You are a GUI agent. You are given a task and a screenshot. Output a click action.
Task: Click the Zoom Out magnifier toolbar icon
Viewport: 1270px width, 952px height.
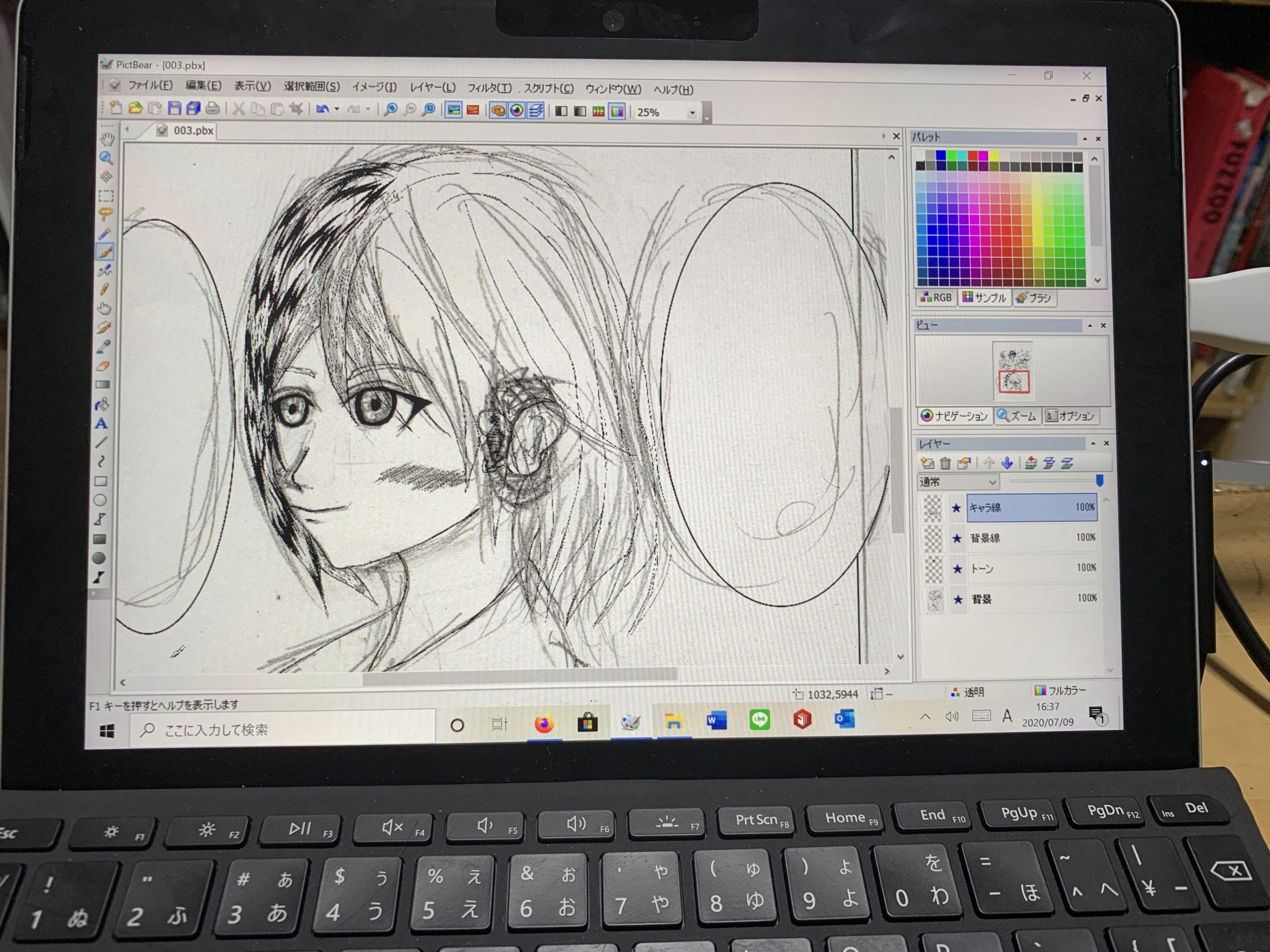click(409, 109)
